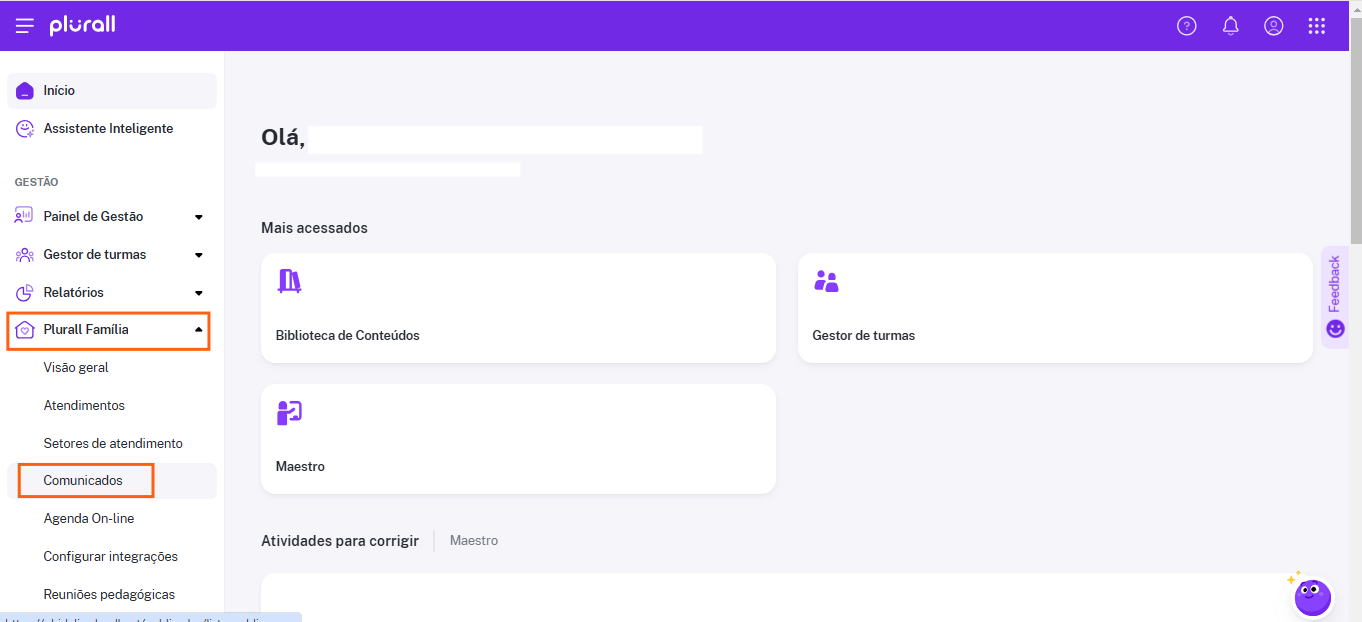Viewport: 1362px width, 622px height.
Task: Click the Atividades para corrigir heading
Action: 340,541
